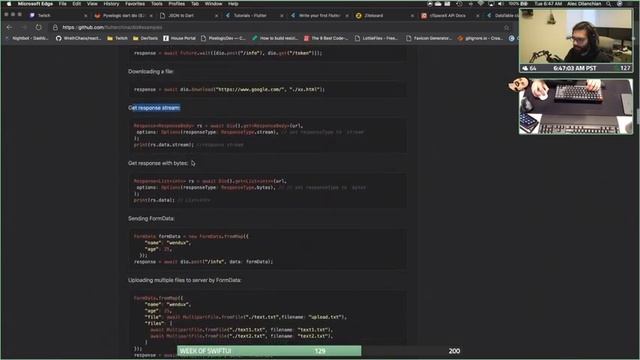Open the How to build bookmark
The height and width of the screenshot is (360, 640).
pyautogui.click(x=275, y=38)
